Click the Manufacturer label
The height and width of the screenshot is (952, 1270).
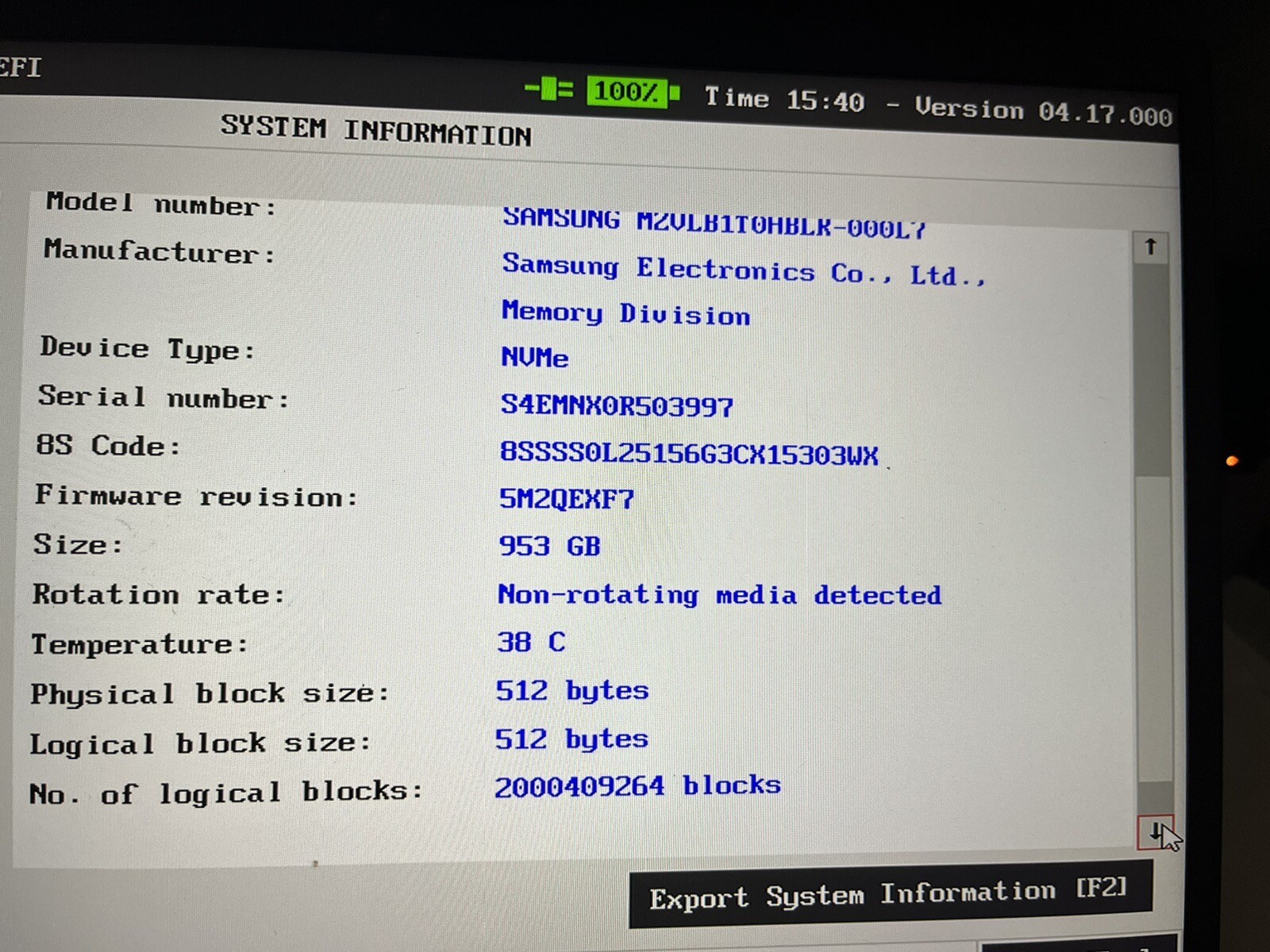pyautogui.click(x=160, y=251)
